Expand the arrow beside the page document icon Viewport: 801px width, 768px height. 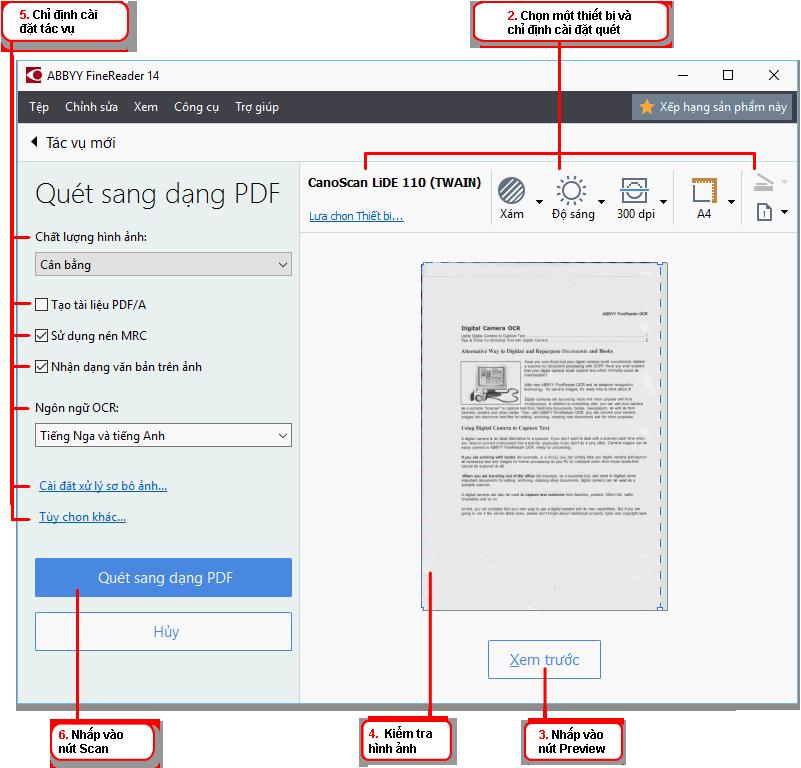784,212
